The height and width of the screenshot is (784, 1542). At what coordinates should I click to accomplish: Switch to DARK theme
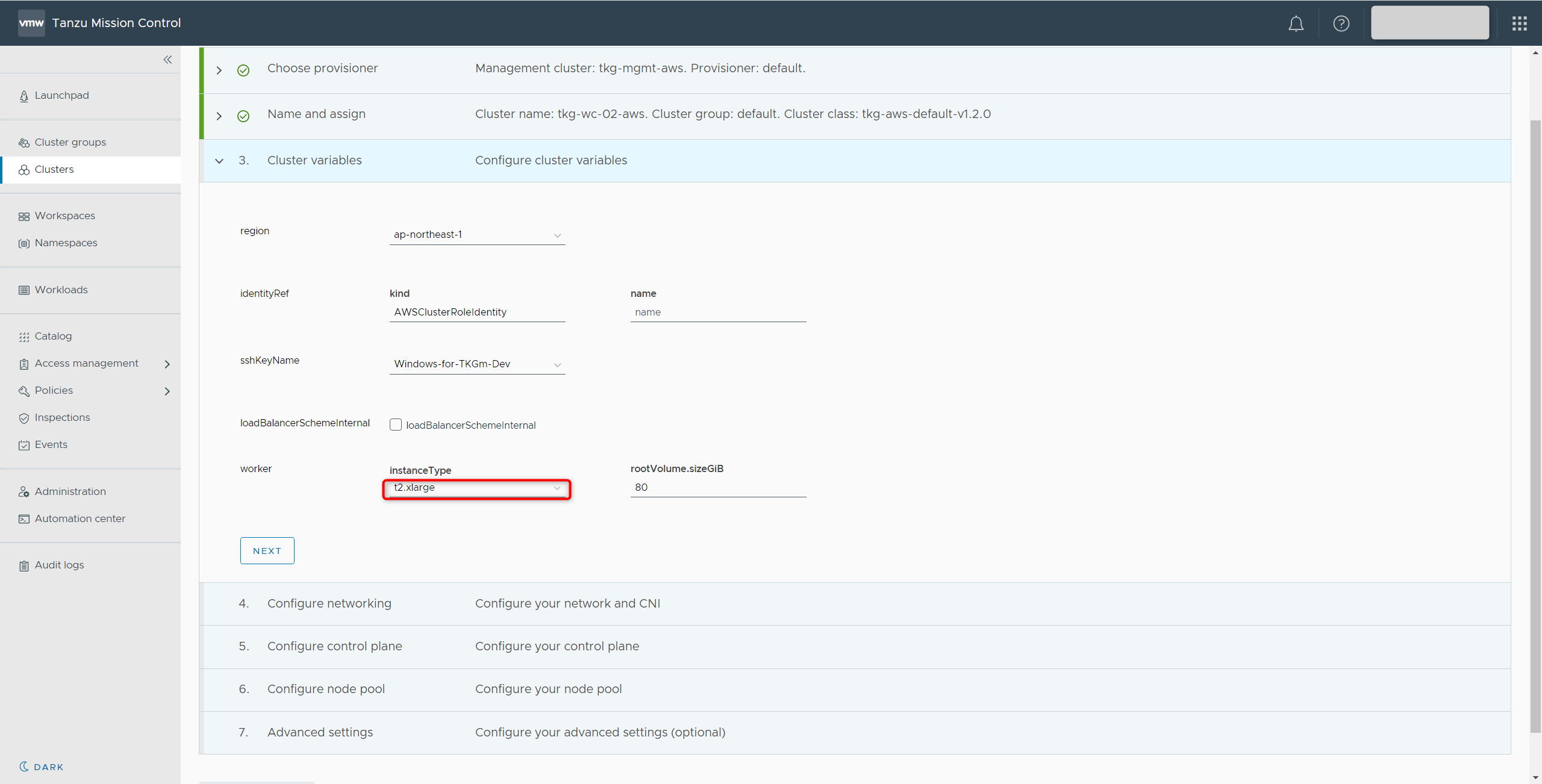pos(41,767)
